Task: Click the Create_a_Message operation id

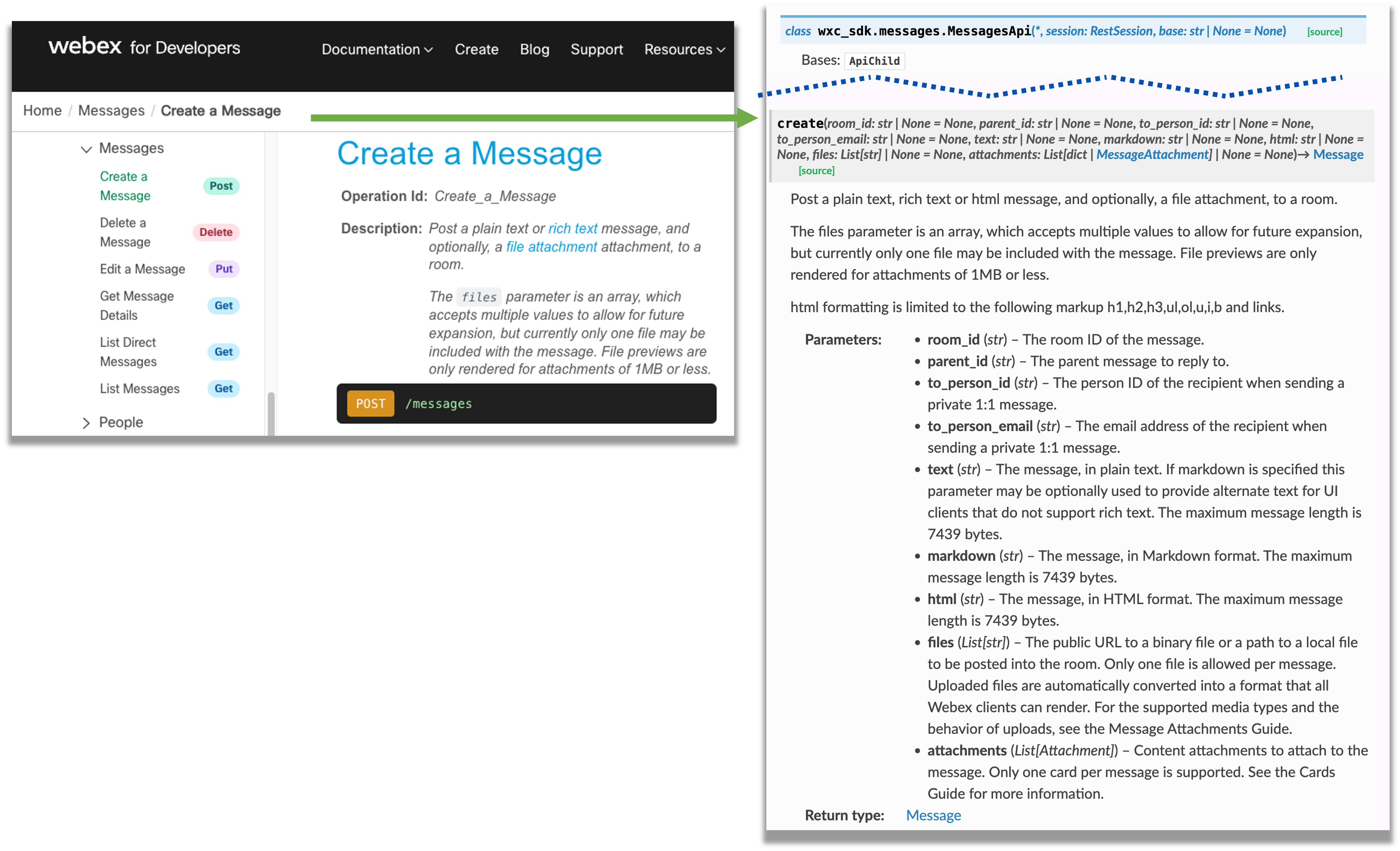Action: [x=495, y=196]
